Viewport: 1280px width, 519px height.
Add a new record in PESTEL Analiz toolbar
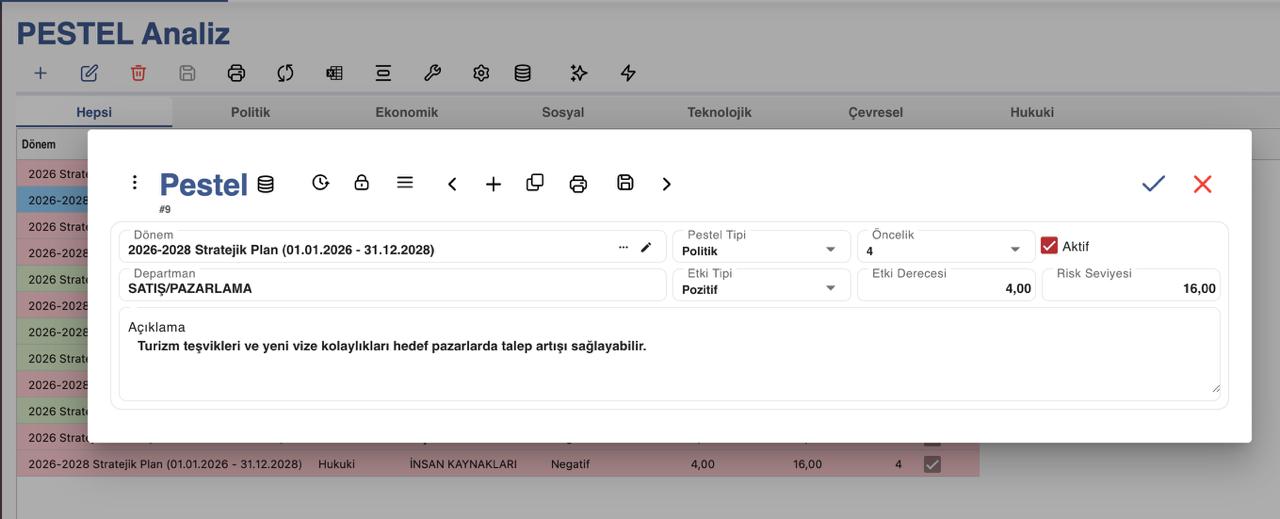coord(40,73)
